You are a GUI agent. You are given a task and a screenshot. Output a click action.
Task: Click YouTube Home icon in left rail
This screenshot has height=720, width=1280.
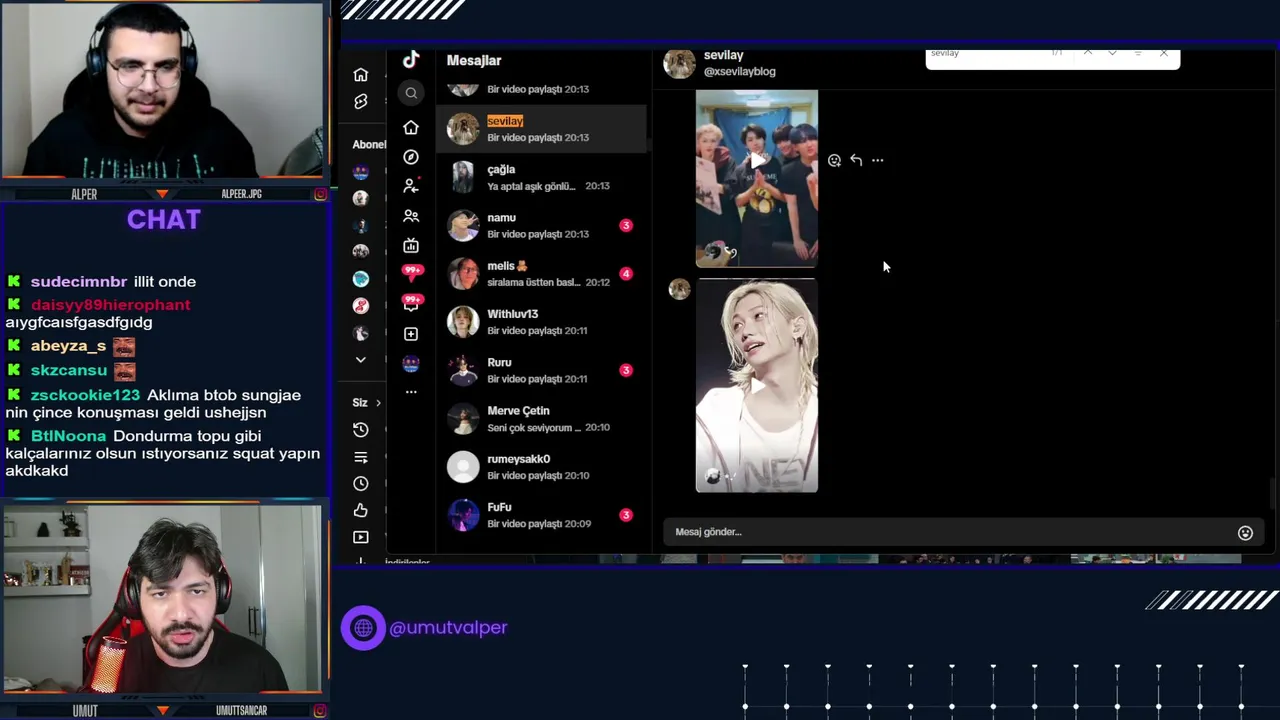(x=361, y=75)
